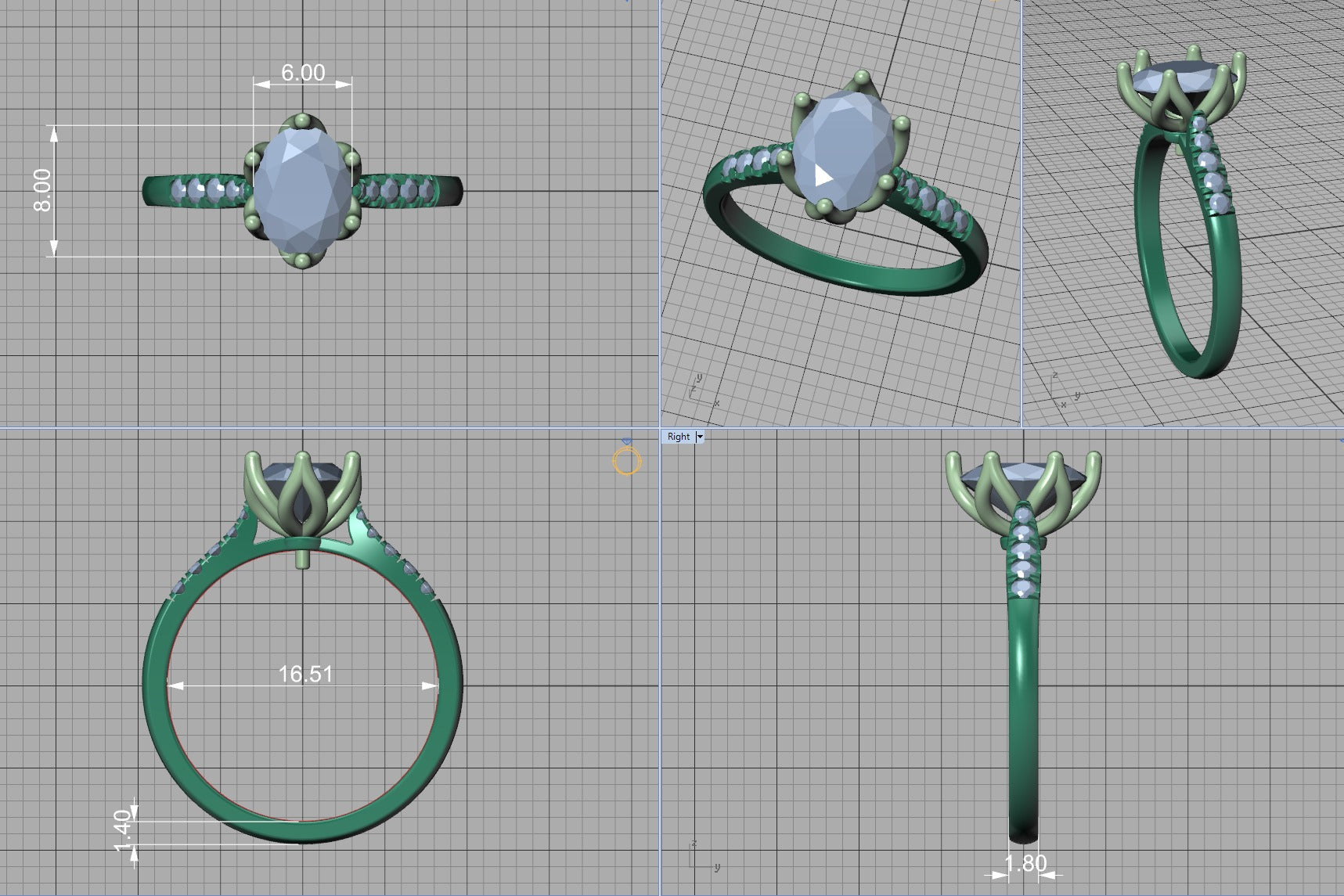The width and height of the screenshot is (1344, 896).
Task: Click the orange ring icon in front viewport
Action: pyautogui.click(x=626, y=462)
